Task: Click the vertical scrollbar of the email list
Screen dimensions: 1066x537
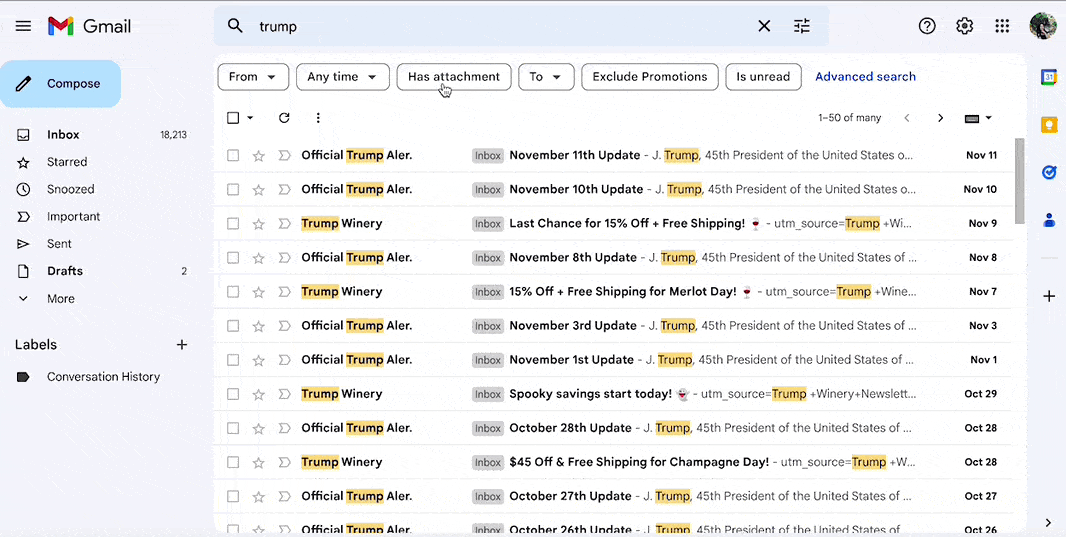Action: click(1019, 180)
